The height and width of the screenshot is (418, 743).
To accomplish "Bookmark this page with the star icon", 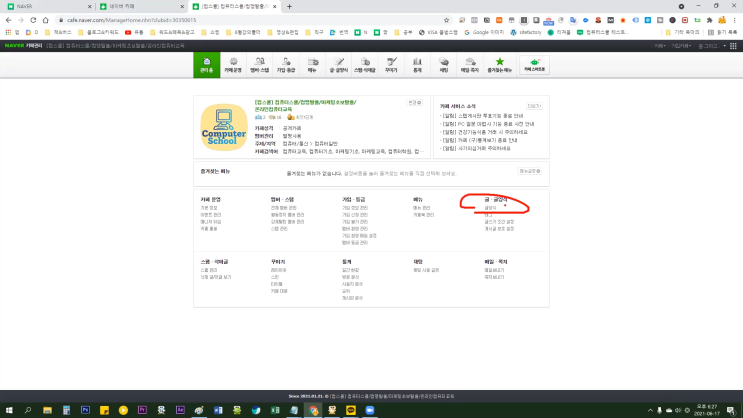I will (446, 20).
